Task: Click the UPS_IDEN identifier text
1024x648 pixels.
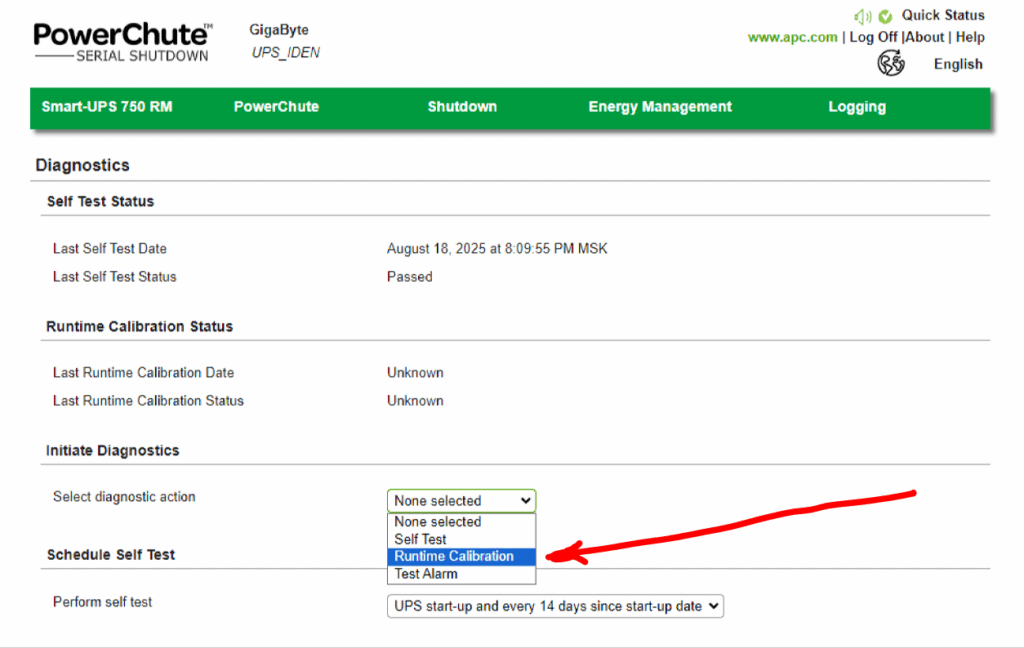Action: pos(286,53)
